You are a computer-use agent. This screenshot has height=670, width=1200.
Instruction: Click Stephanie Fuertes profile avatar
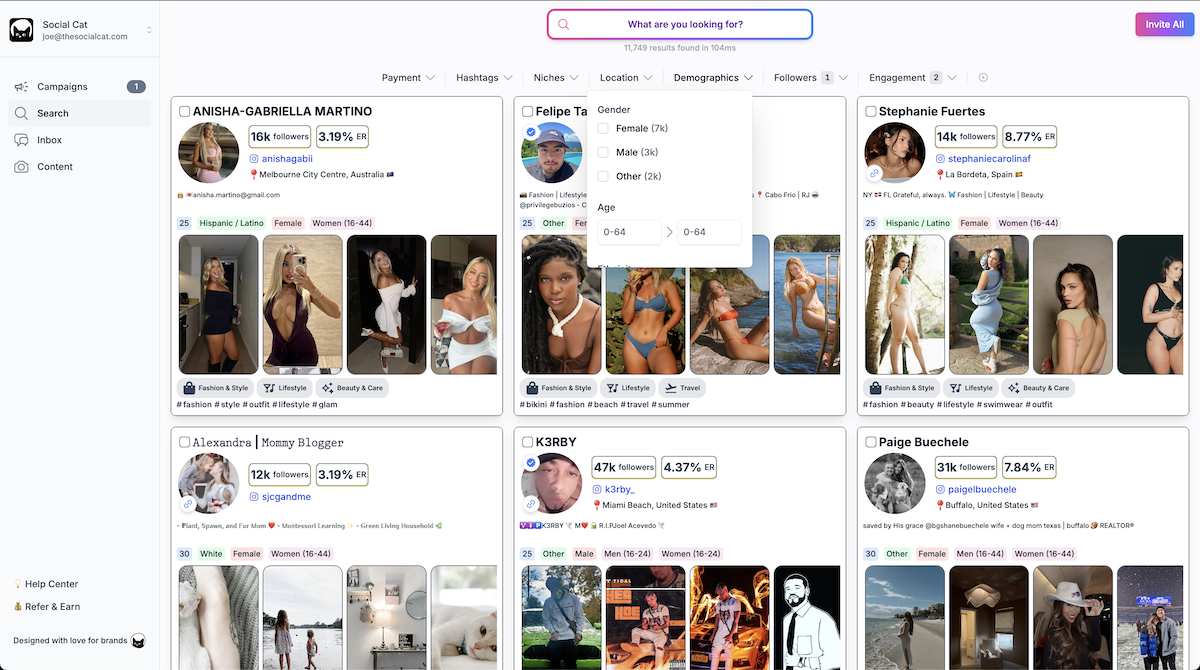pyautogui.click(x=895, y=153)
